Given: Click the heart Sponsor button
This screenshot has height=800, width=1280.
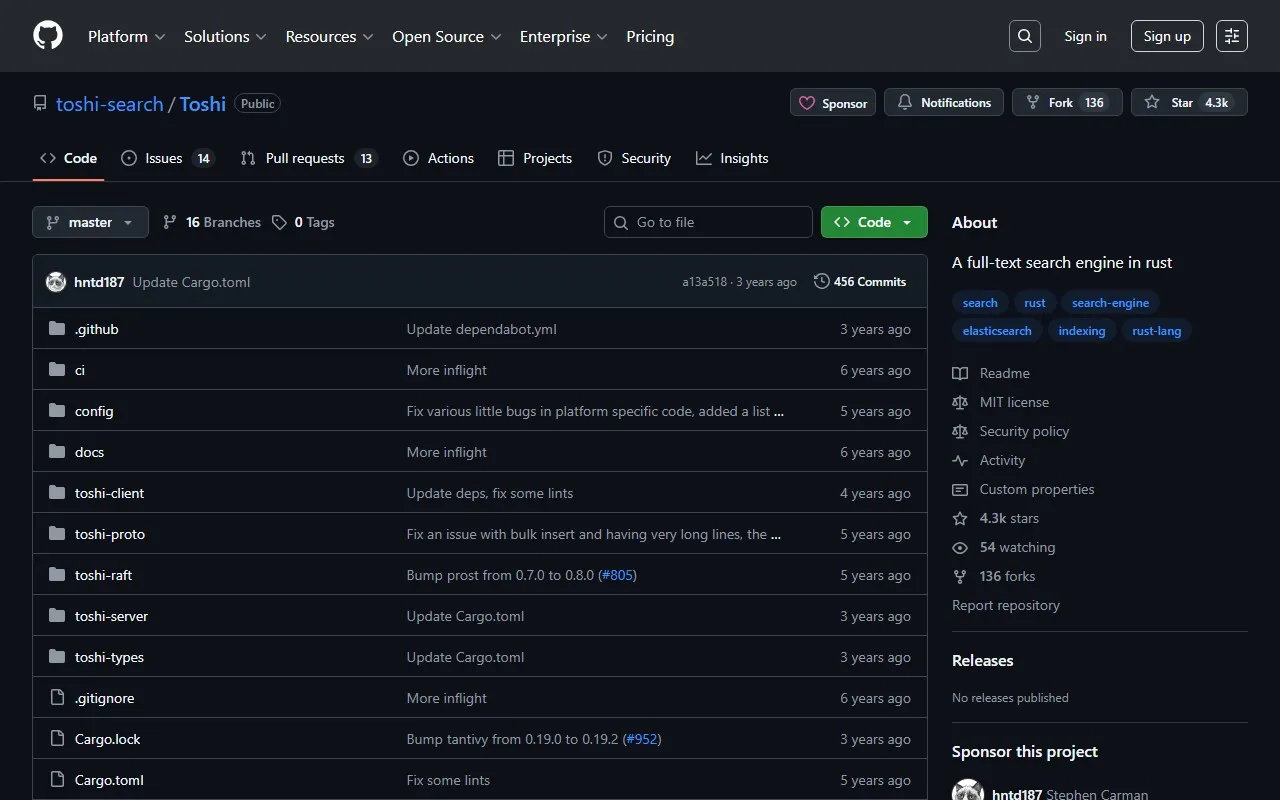Looking at the screenshot, I should coord(833,103).
